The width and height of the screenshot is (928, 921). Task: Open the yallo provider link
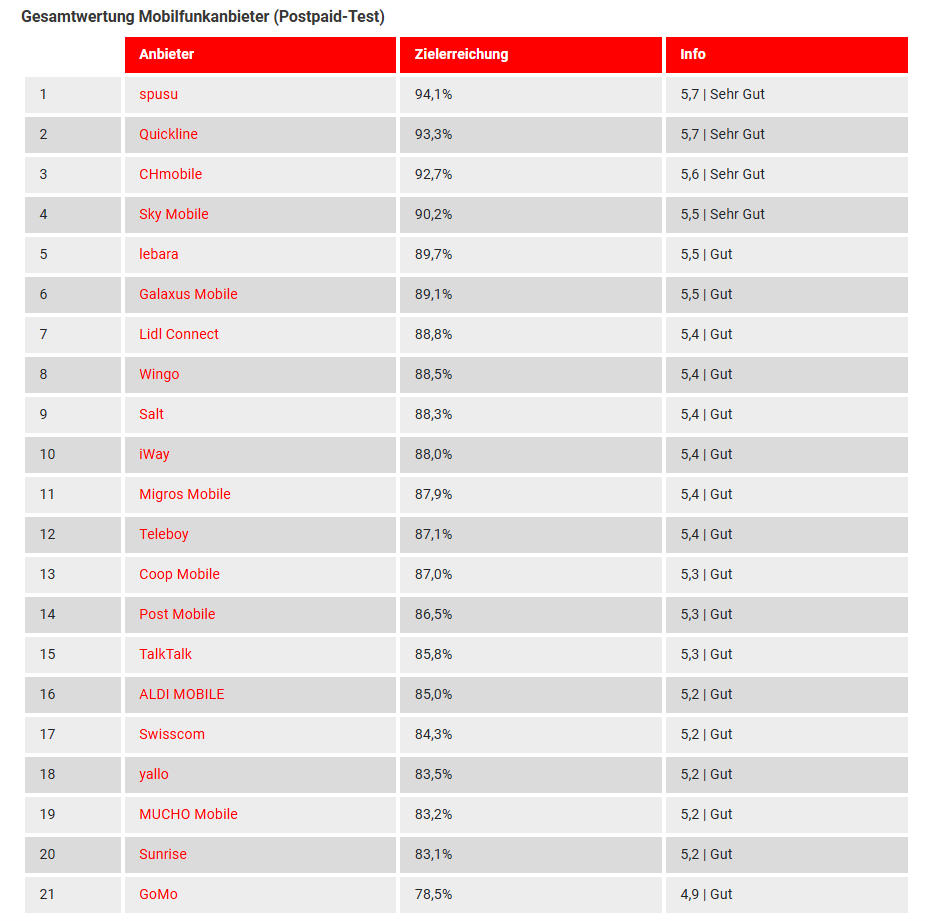tap(154, 774)
